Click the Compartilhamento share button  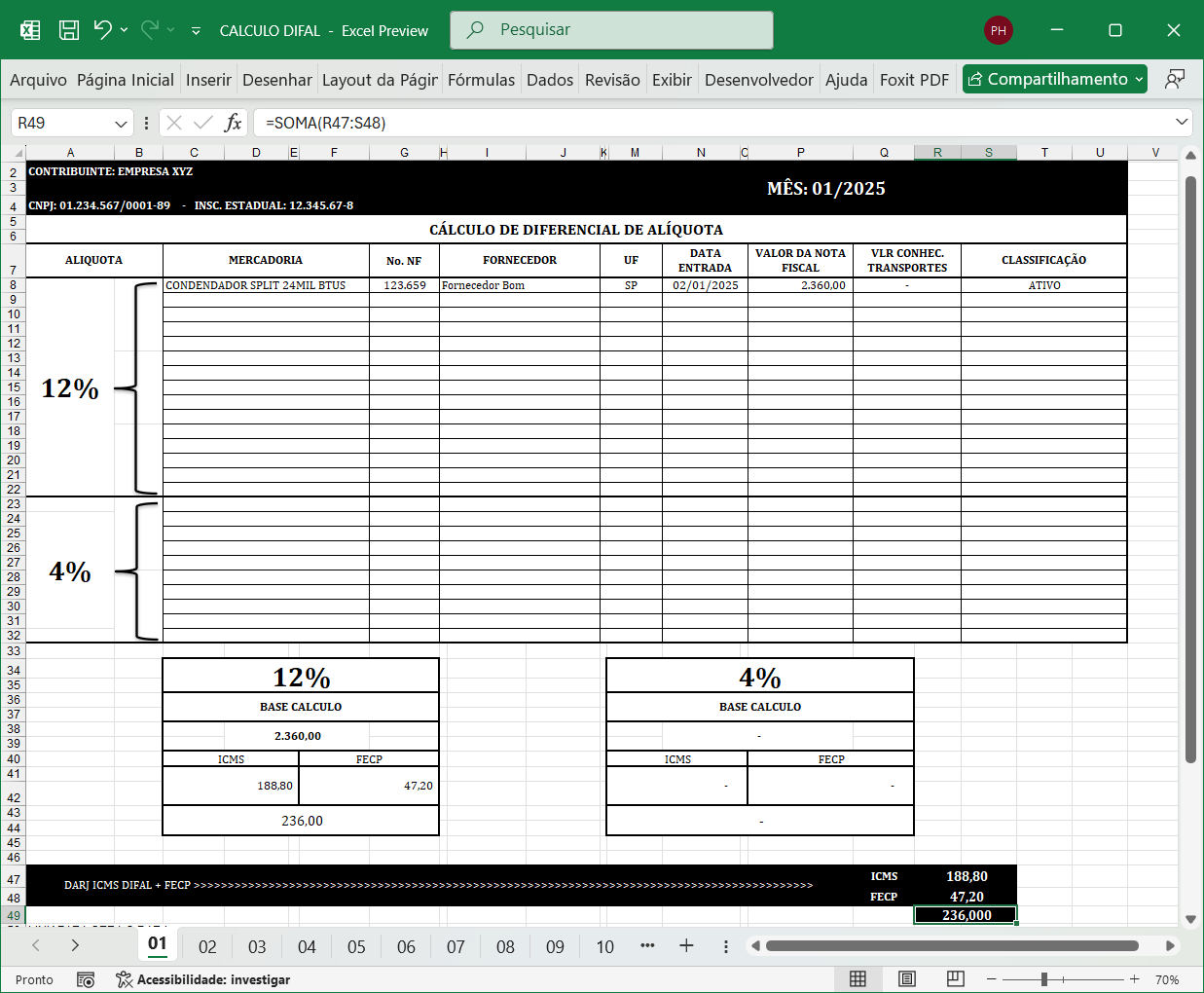1054,79
